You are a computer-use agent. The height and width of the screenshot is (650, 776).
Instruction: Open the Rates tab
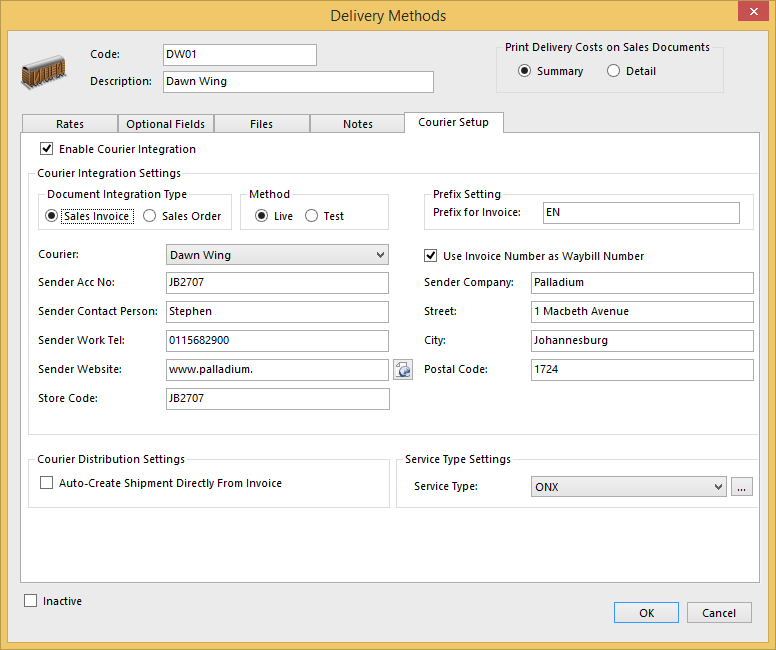(x=70, y=124)
